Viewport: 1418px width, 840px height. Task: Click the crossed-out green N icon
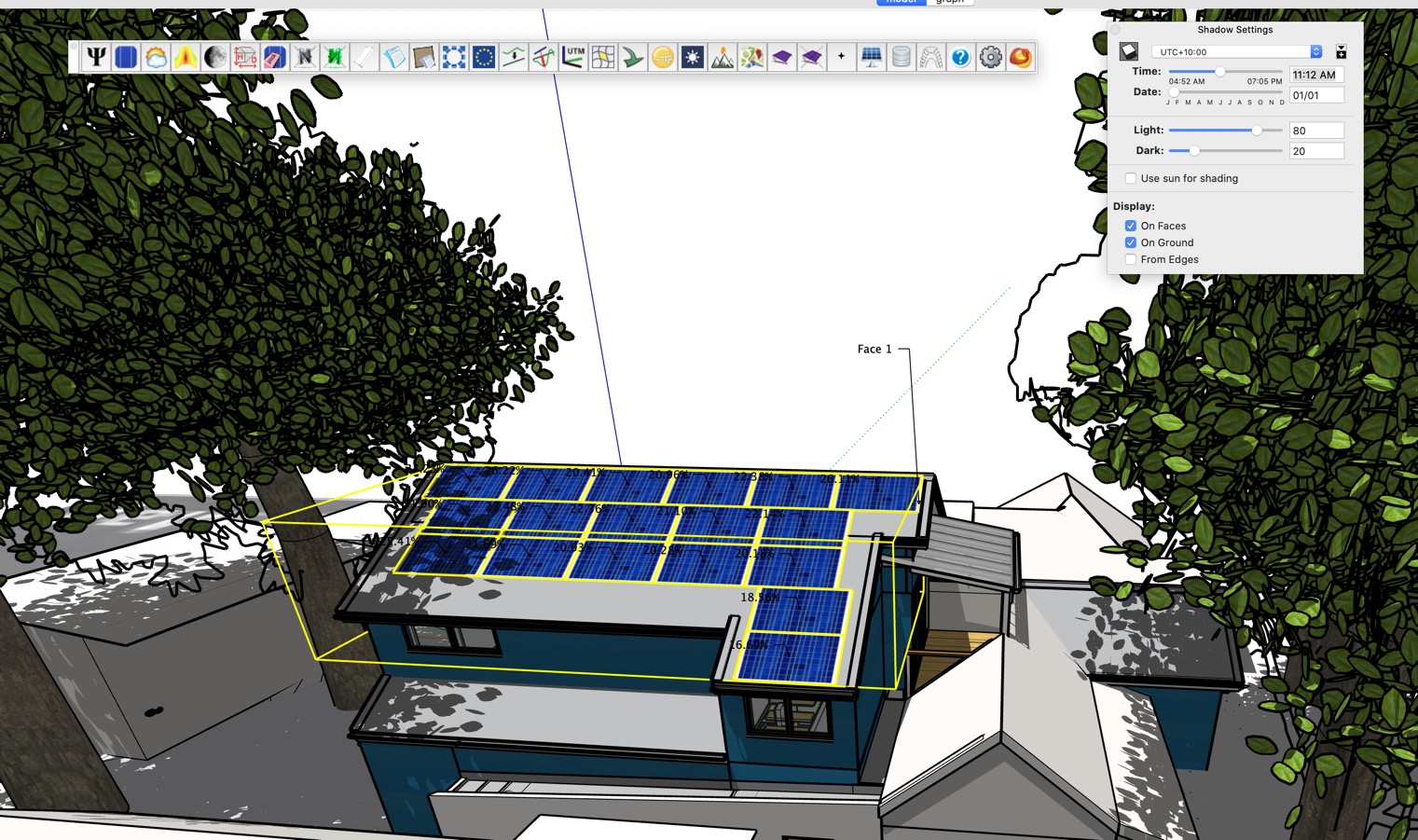[335, 58]
